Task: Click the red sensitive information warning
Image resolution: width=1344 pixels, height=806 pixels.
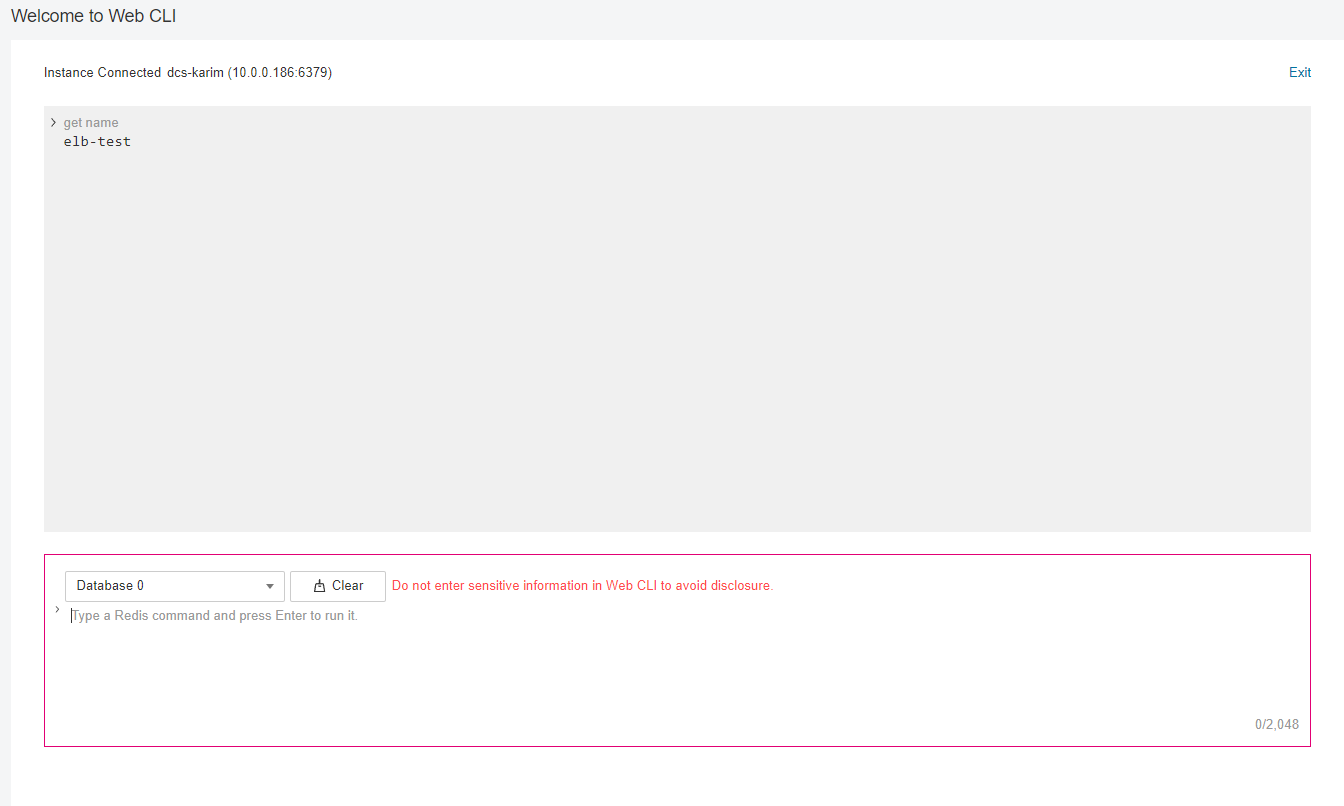Action: [582, 586]
